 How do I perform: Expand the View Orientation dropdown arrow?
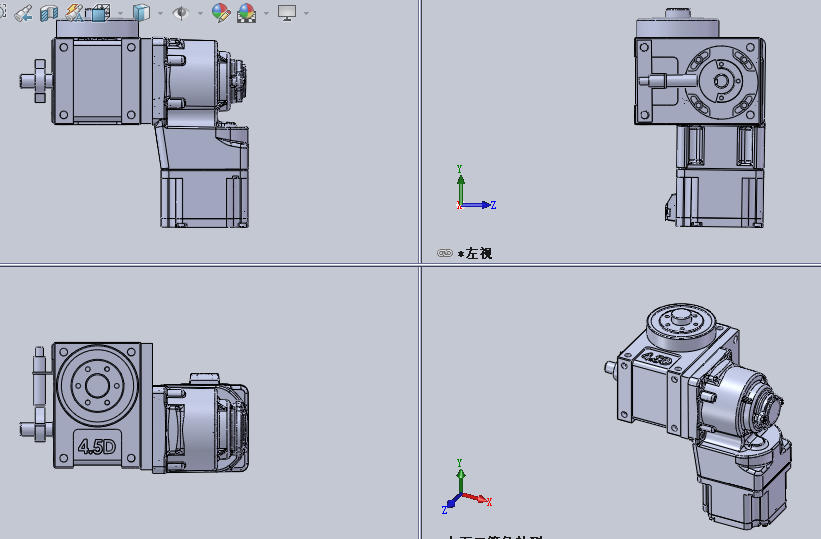(120, 13)
